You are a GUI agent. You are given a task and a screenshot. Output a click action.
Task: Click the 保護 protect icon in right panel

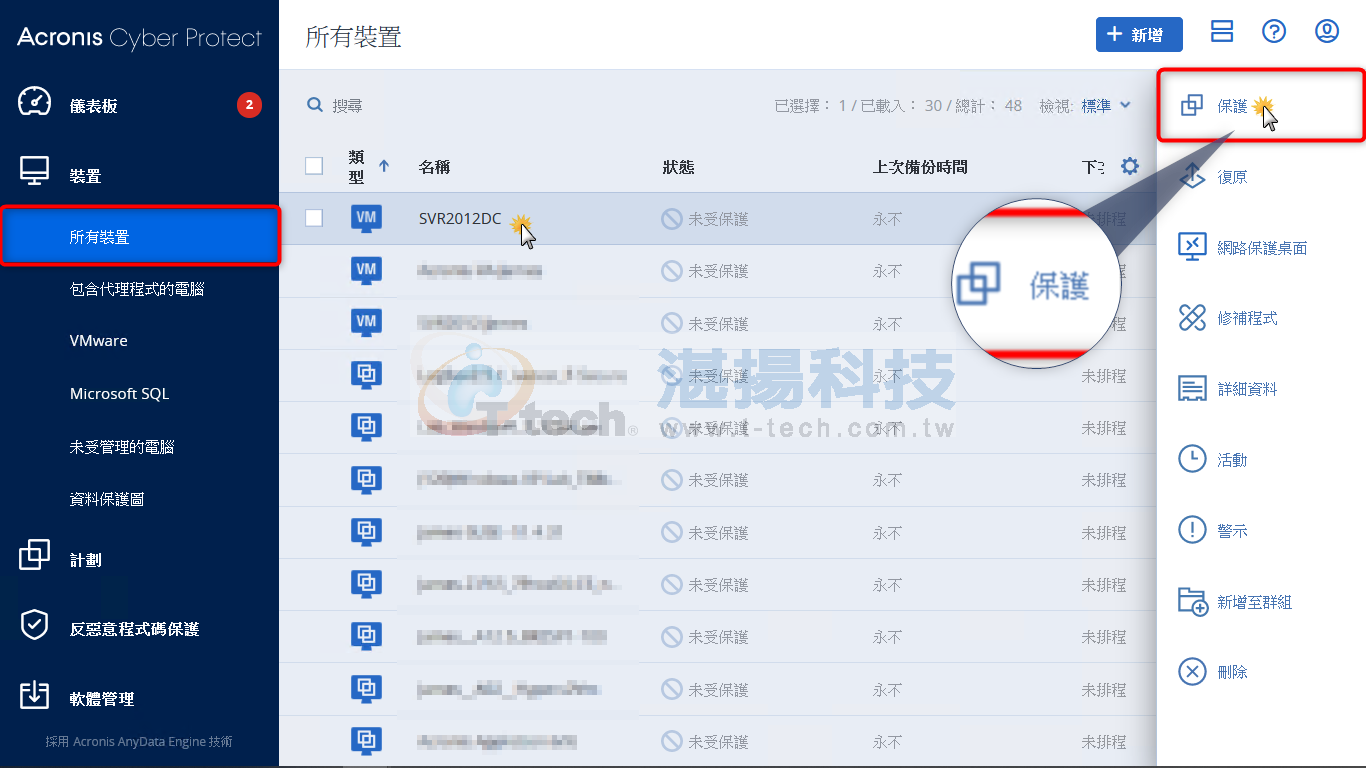click(1192, 105)
